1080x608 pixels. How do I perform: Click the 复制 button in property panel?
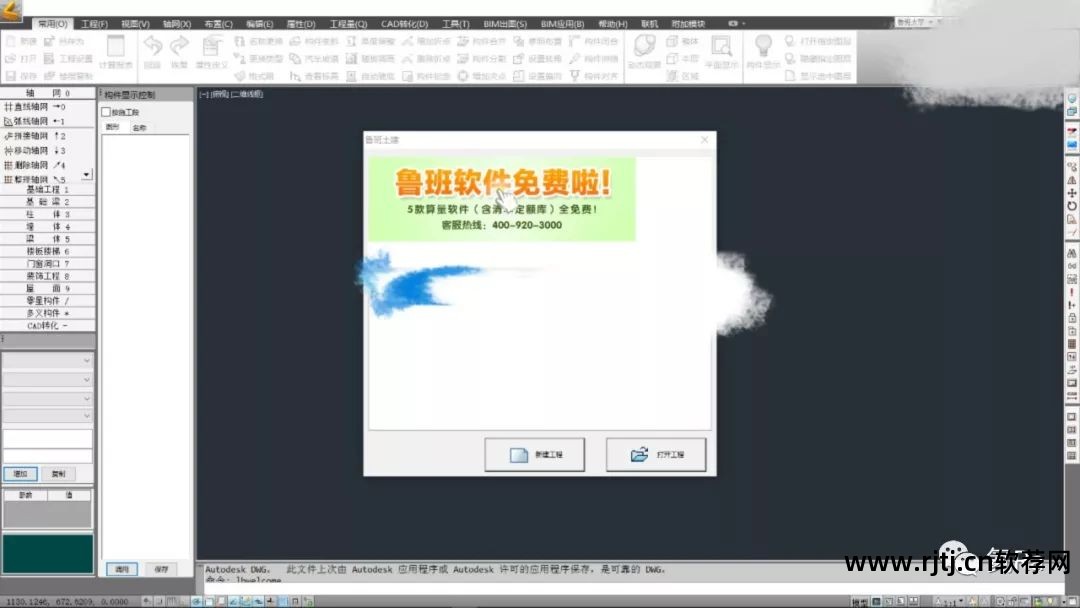pos(59,474)
